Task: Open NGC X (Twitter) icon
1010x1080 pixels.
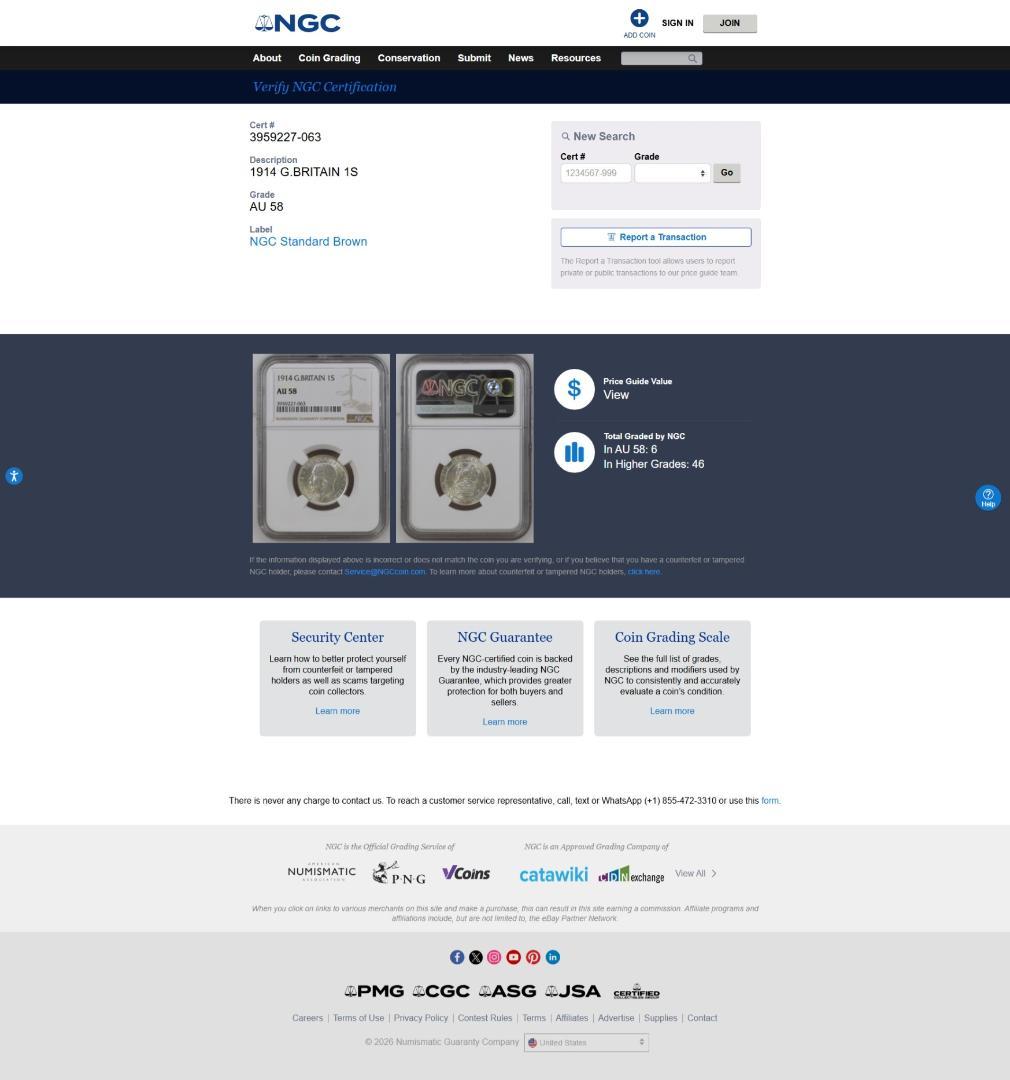Action: pyautogui.click(x=476, y=957)
